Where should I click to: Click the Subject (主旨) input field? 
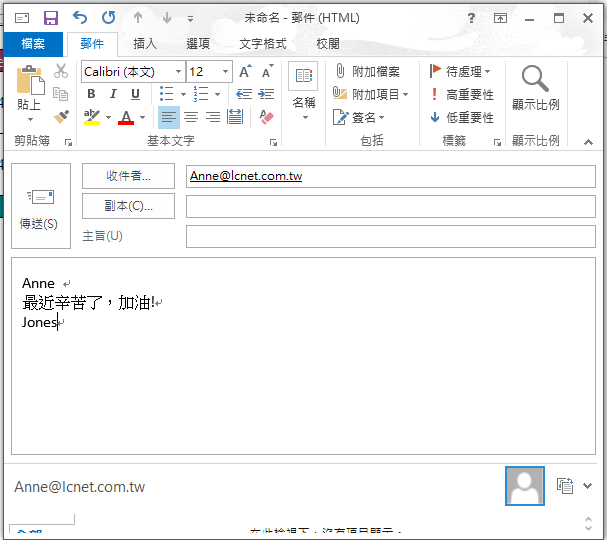pyautogui.click(x=390, y=237)
